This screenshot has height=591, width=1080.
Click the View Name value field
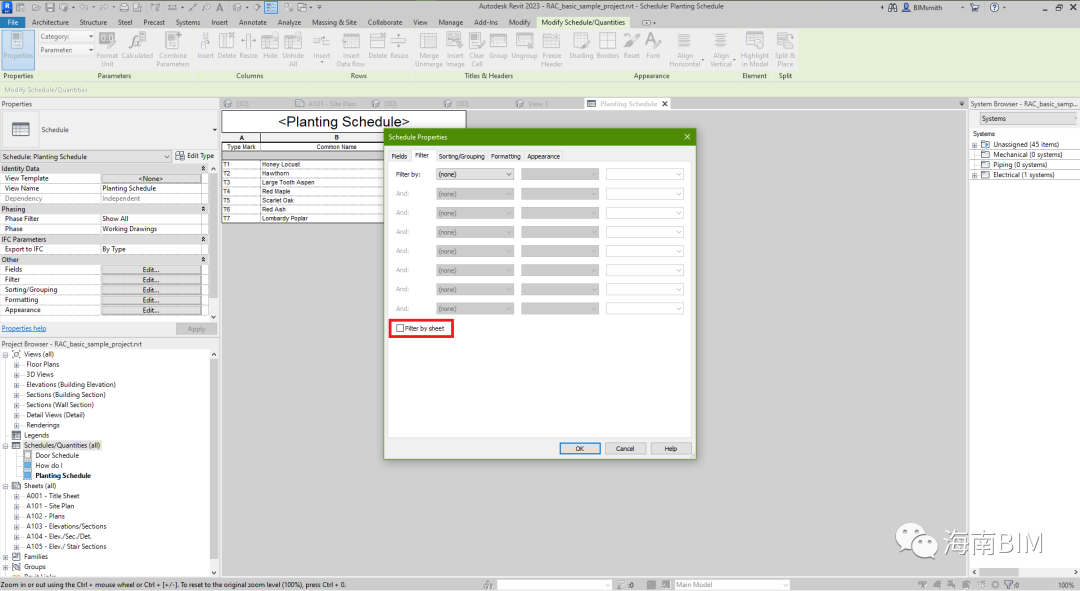point(152,188)
